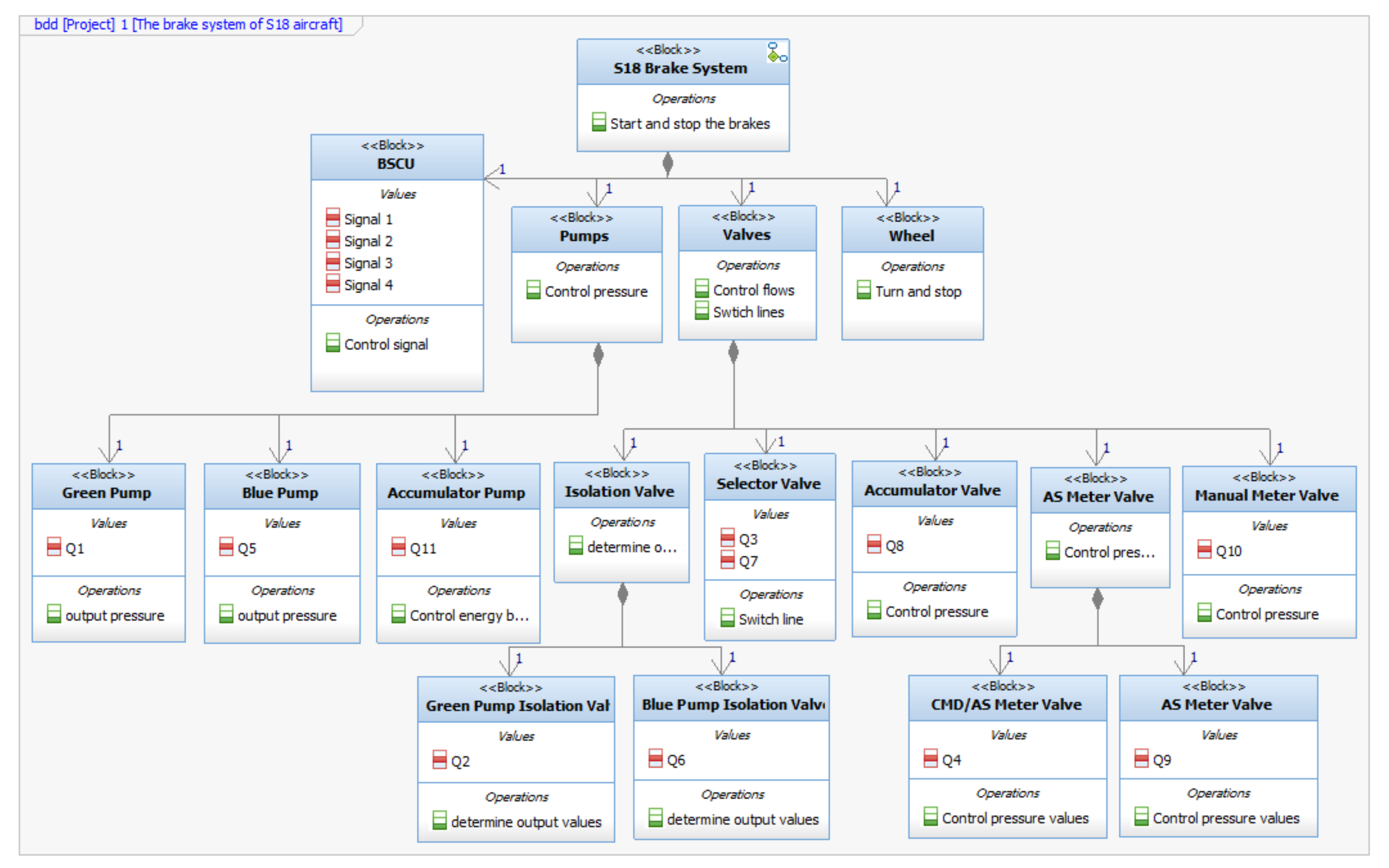Select the CMD/AS Meter Valve block header
The height and width of the screenshot is (868, 1389).
coord(1006,704)
